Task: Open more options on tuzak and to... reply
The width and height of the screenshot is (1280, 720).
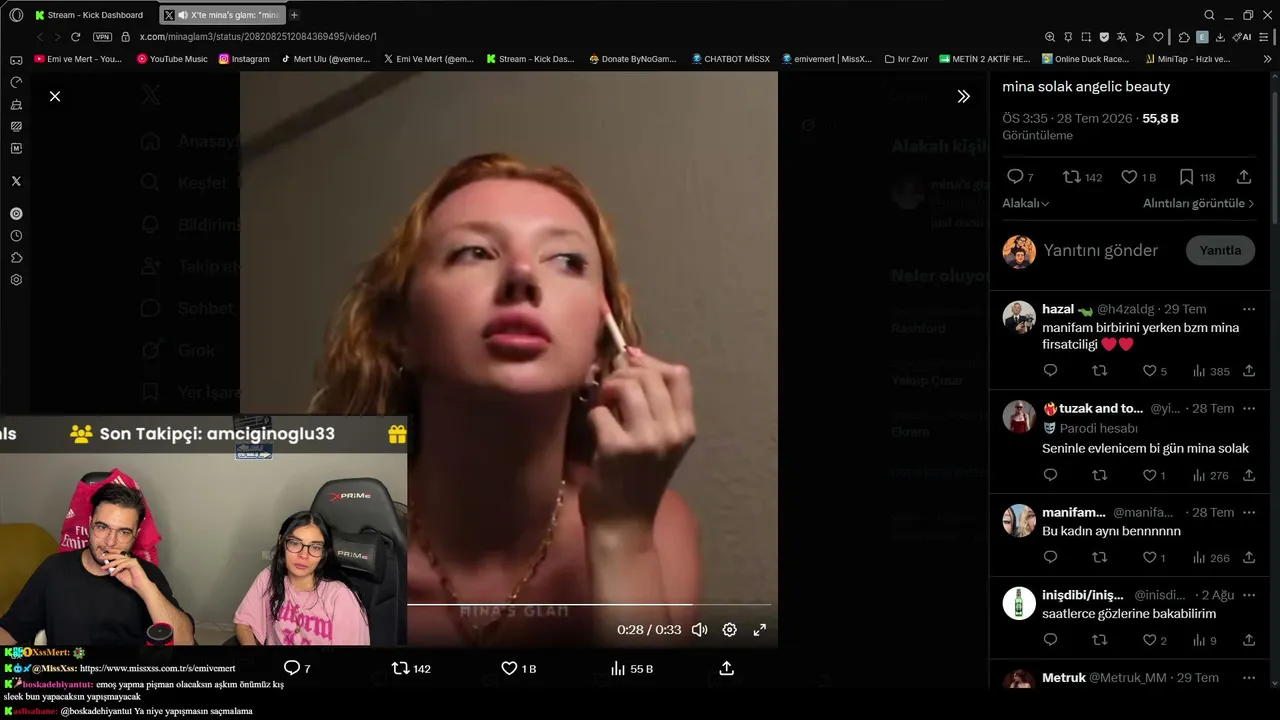Action: tap(1248, 408)
